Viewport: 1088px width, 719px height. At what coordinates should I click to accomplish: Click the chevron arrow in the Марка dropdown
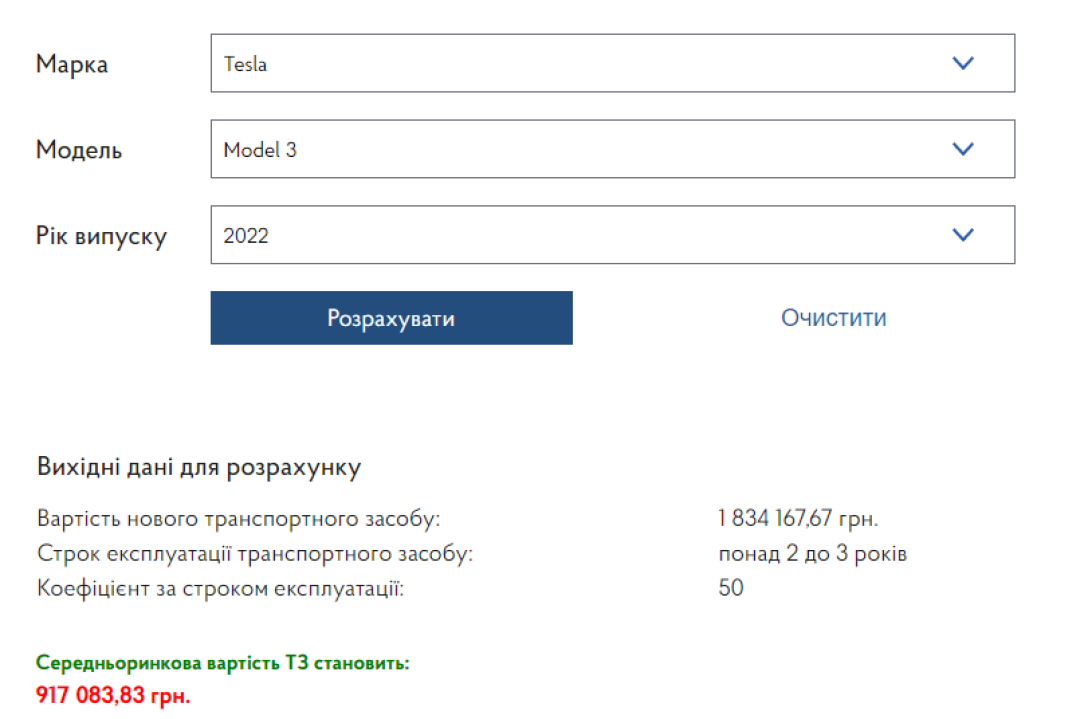[x=962, y=64]
